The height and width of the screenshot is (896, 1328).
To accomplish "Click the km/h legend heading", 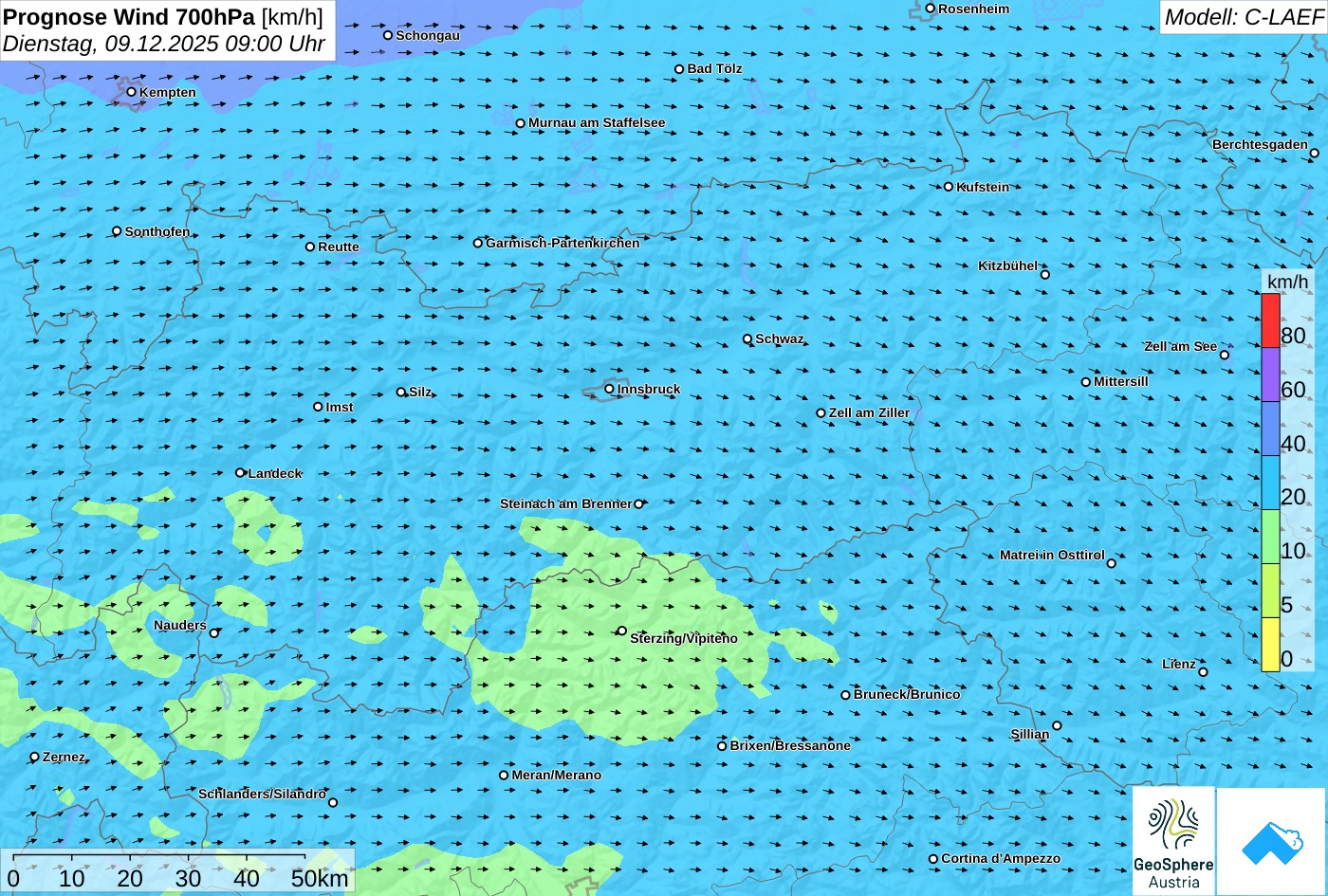I will coord(1288,282).
